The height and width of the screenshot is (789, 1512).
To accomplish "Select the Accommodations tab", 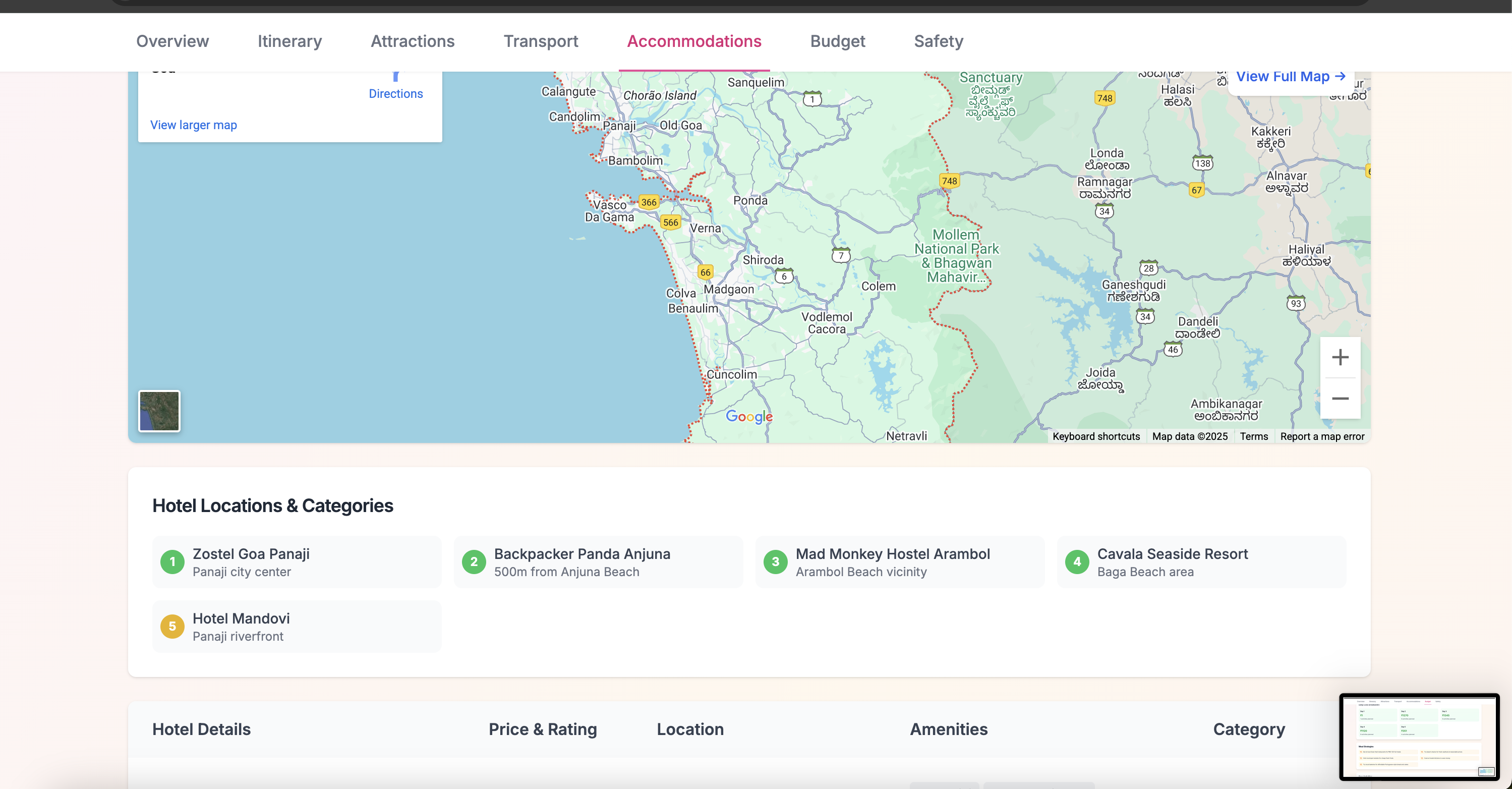I will tap(694, 41).
